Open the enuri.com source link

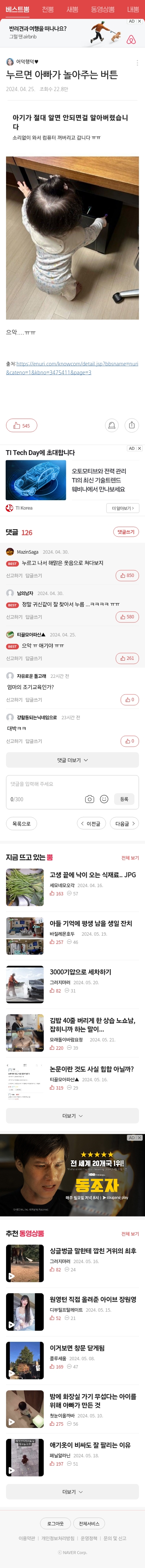[72, 368]
